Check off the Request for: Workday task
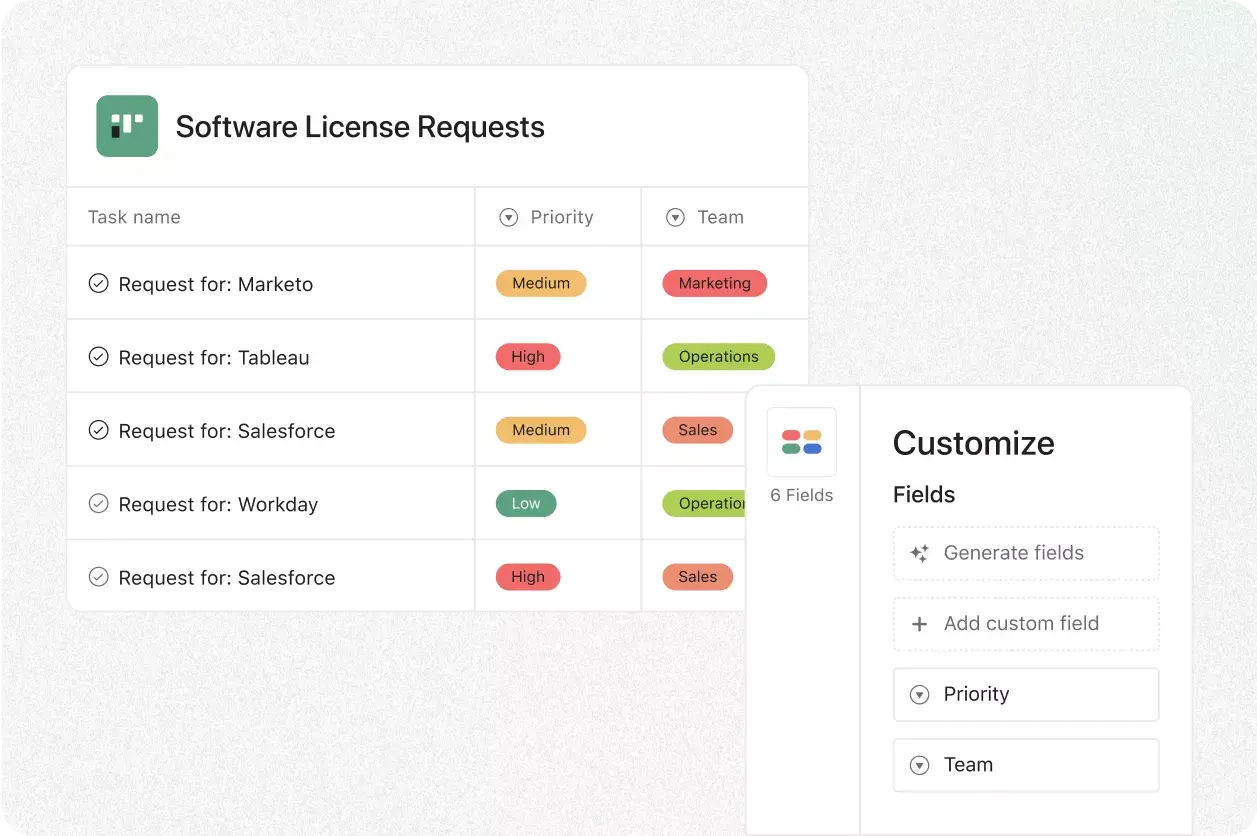This screenshot has width=1257, height=836. click(98, 504)
